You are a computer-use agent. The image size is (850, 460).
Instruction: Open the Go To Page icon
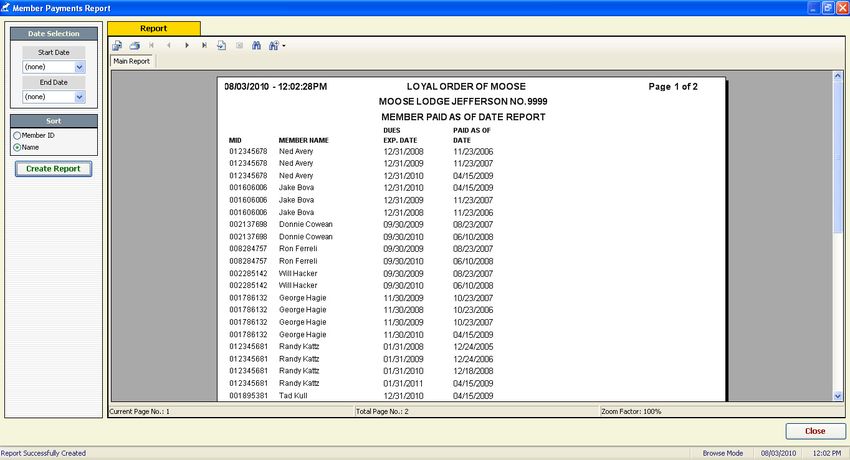(222, 46)
